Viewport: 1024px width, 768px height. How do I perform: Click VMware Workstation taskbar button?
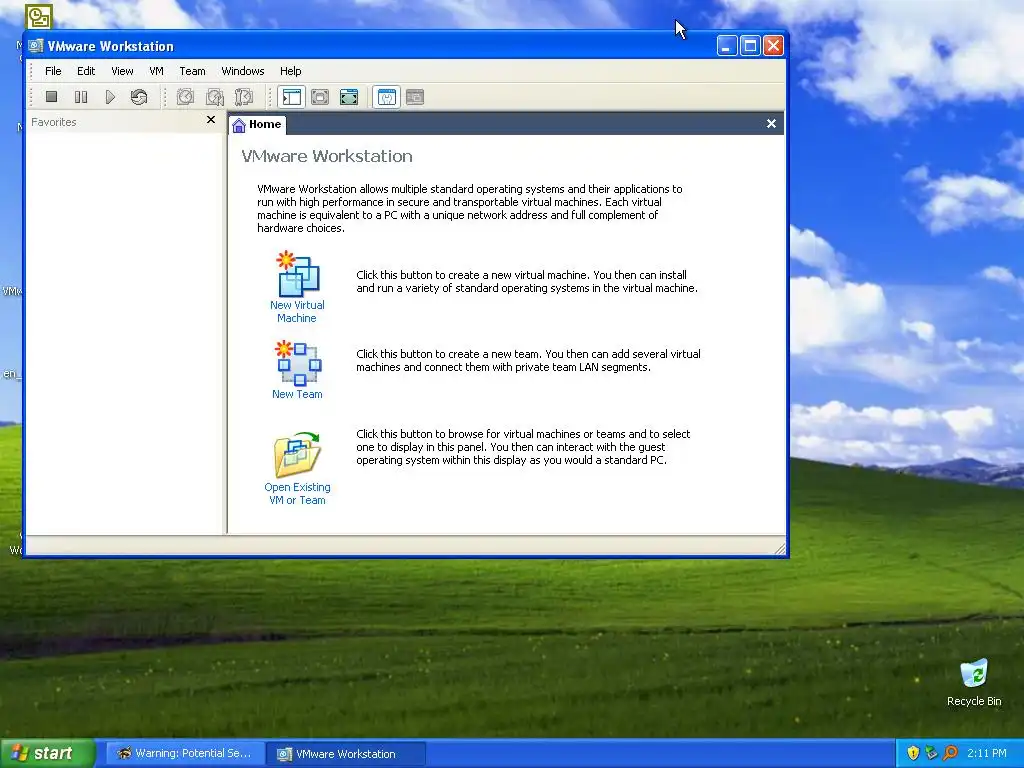click(346, 754)
